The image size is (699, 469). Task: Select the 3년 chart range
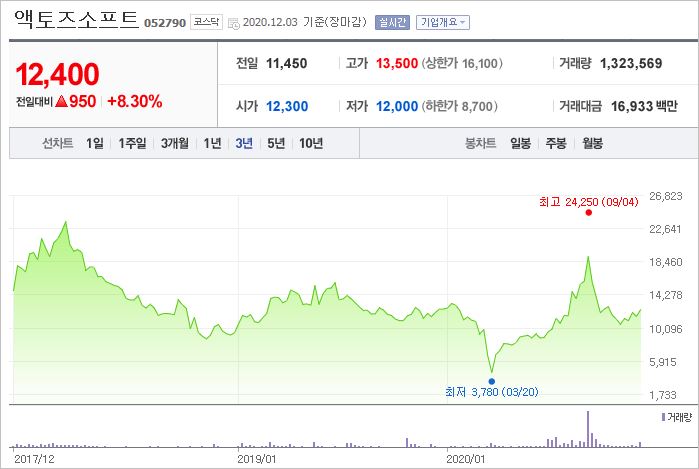[244, 143]
